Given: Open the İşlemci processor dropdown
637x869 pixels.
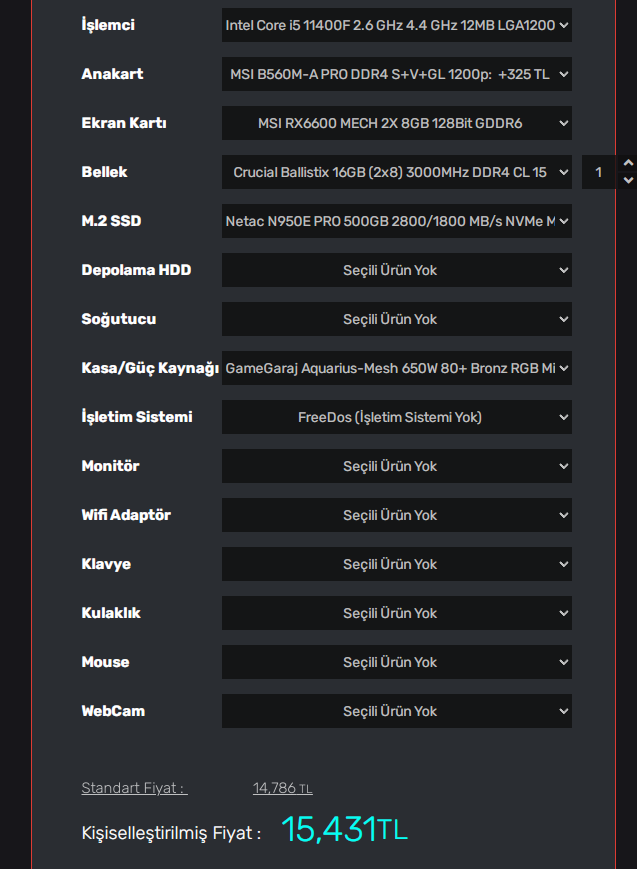Looking at the screenshot, I should [396, 25].
